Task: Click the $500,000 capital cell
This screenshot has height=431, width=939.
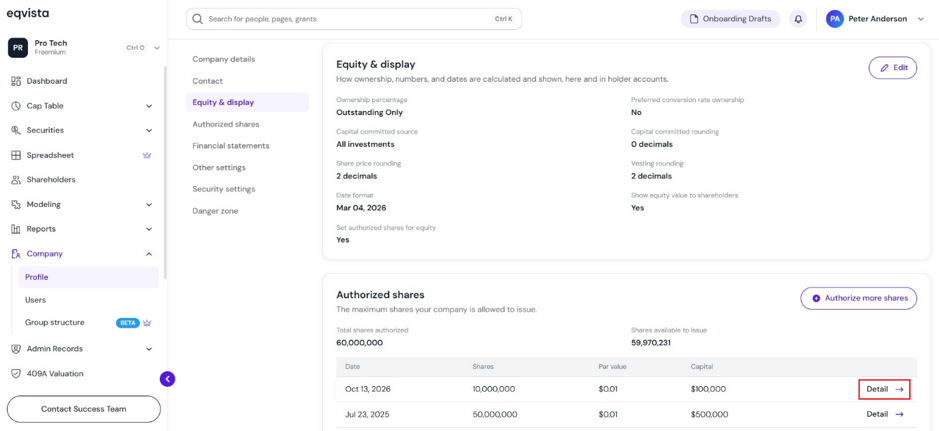Action: 709,414
